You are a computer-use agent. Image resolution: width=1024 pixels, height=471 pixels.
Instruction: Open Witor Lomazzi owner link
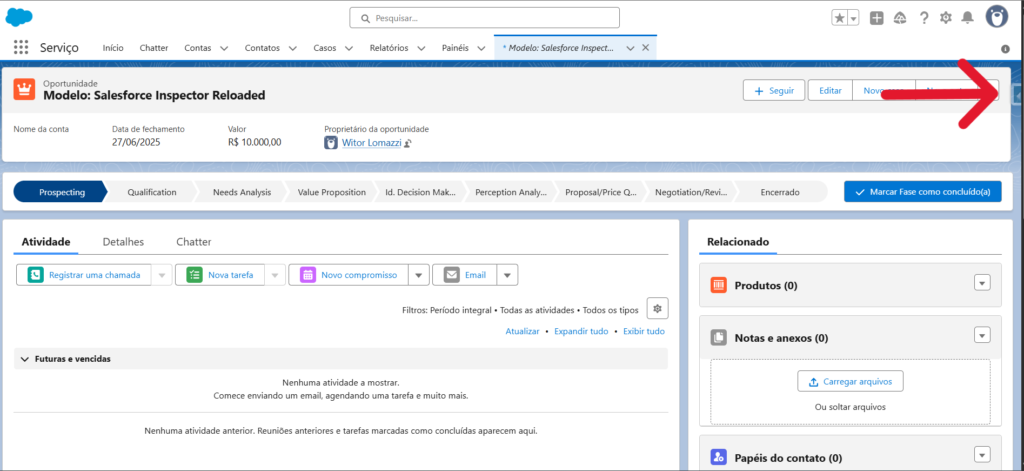pos(372,142)
